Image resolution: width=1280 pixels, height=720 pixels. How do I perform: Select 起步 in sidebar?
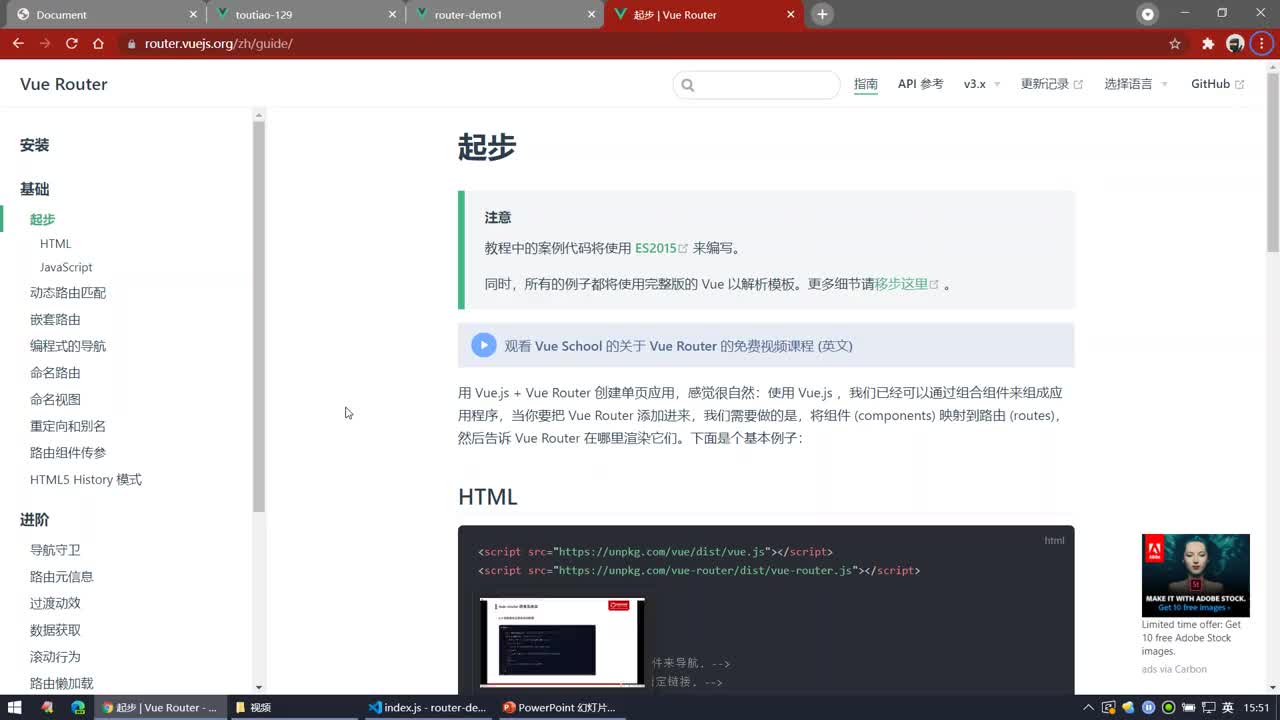[x=42, y=219]
